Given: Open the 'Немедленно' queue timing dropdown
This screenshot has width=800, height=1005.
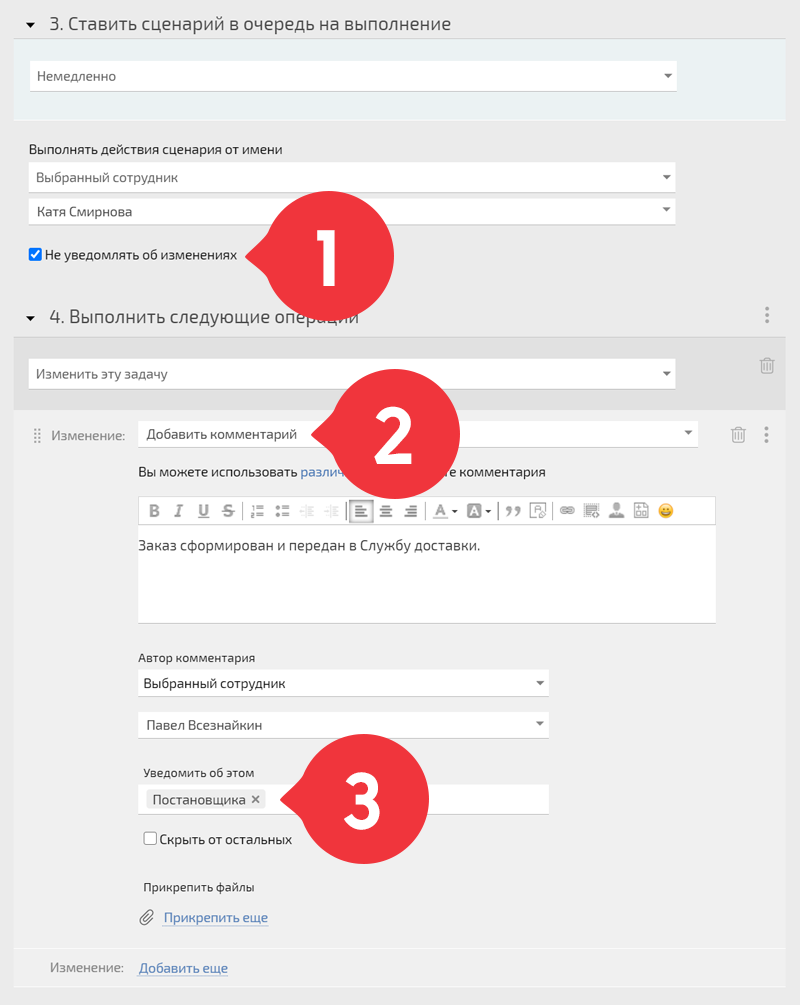Looking at the screenshot, I should 353,76.
